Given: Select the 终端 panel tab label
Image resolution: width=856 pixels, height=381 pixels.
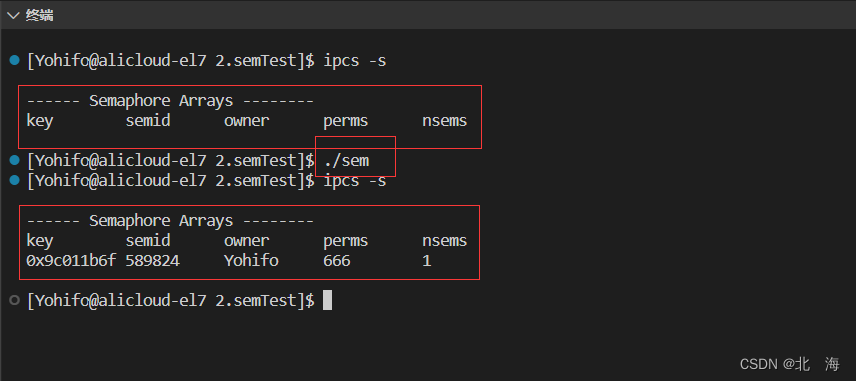Looking at the screenshot, I should click(39, 16).
